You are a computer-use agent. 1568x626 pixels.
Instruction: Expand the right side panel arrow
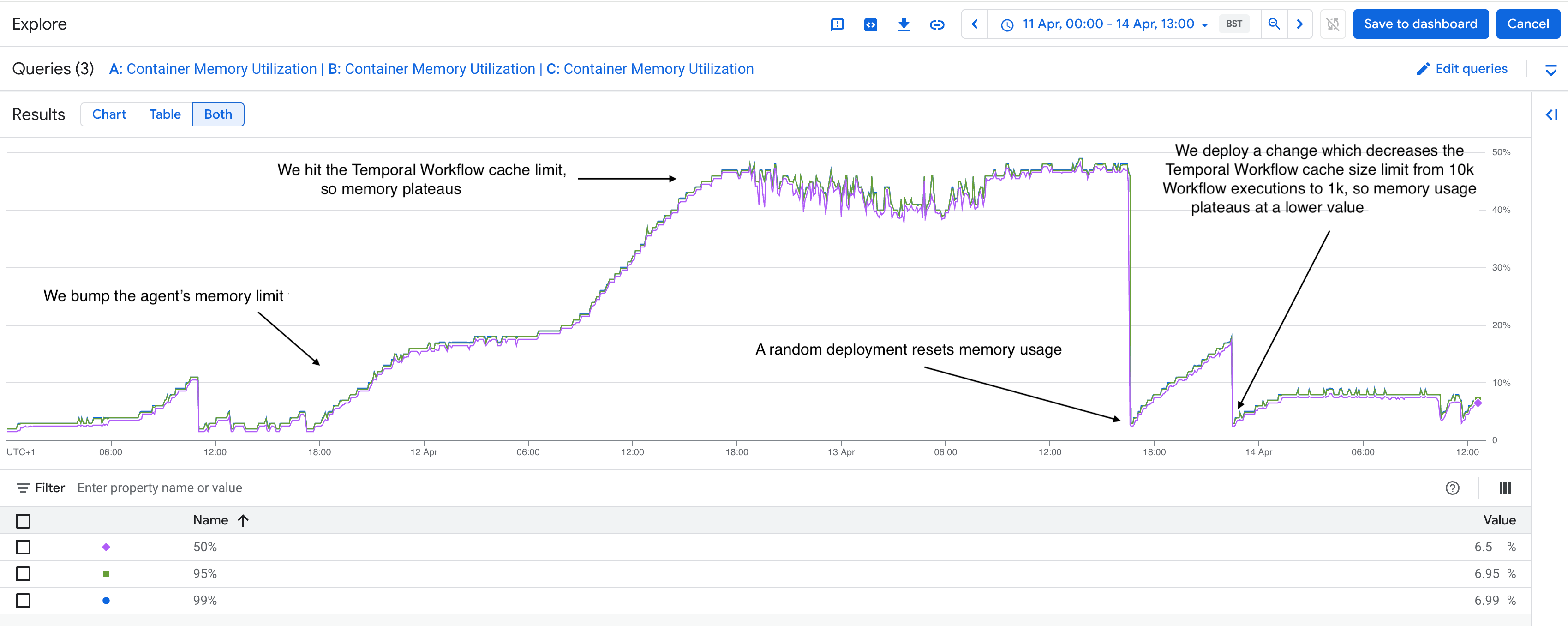(x=1551, y=114)
